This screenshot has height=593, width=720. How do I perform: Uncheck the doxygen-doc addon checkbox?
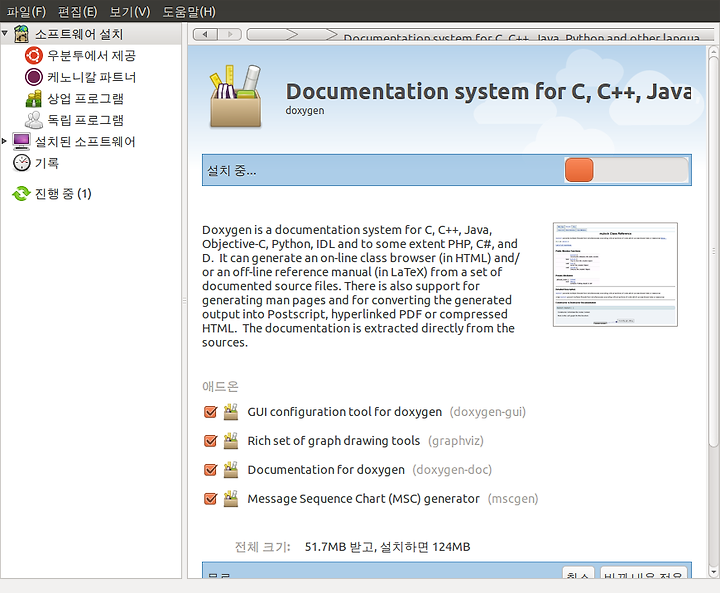point(210,470)
